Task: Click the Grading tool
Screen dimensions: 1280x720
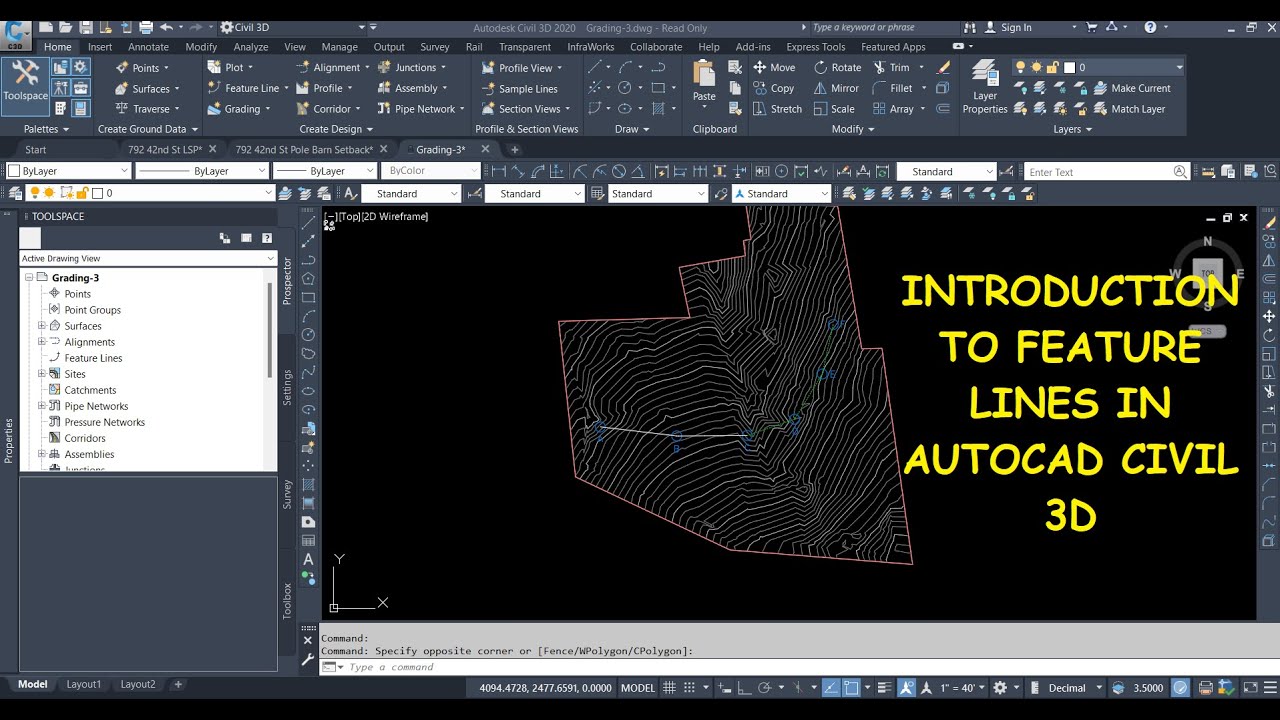Action: coord(233,109)
